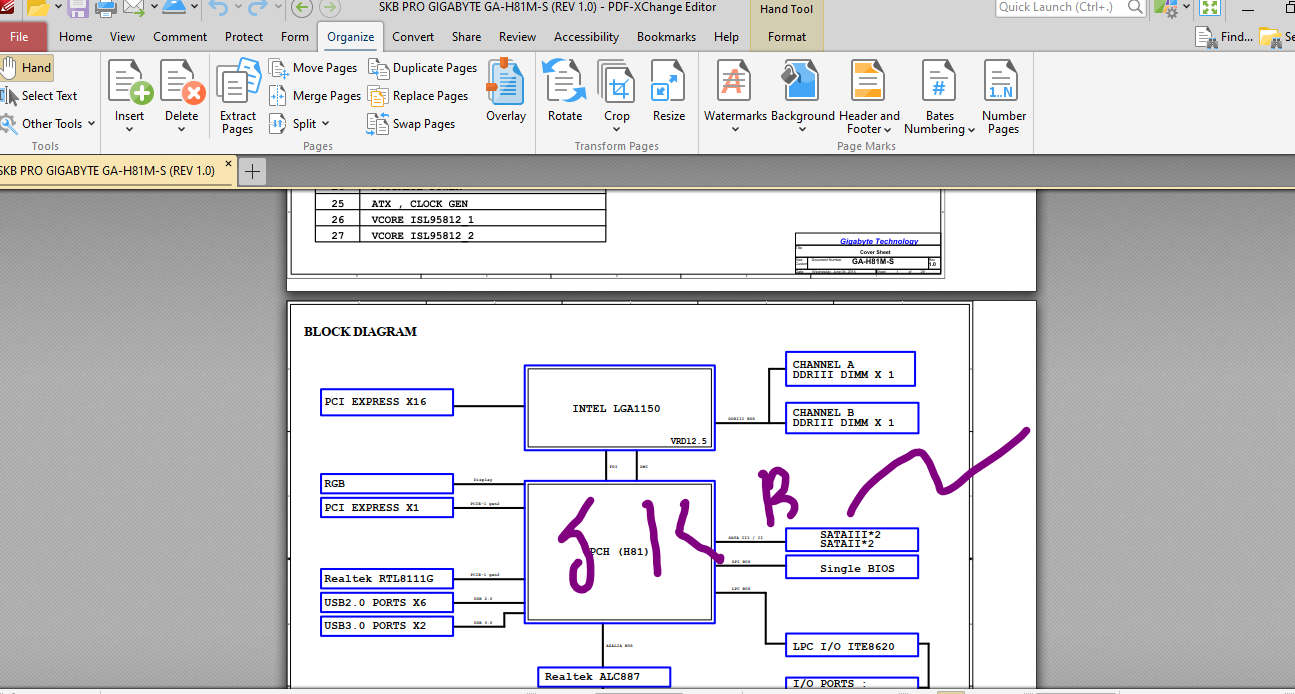Click 'PCI EXPRESS X16' block text
This screenshot has width=1295, height=694.
(x=375, y=402)
